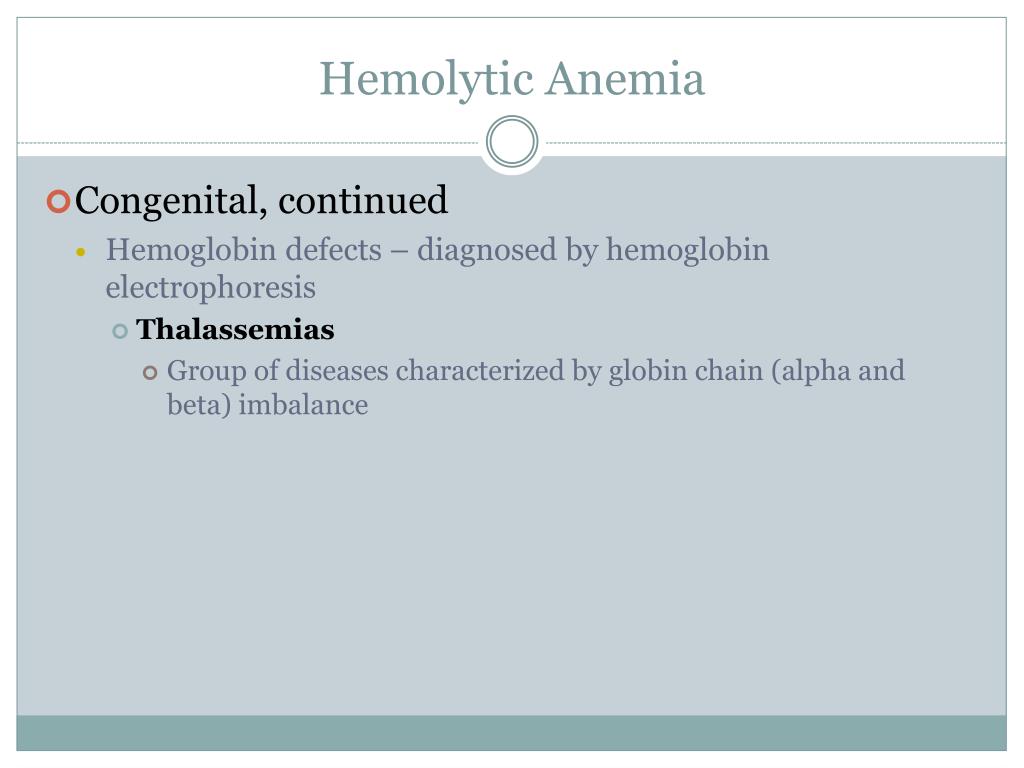Click the orange ring bullet beside Congenital
Screen dimensions: 1024x768
(x=58, y=201)
